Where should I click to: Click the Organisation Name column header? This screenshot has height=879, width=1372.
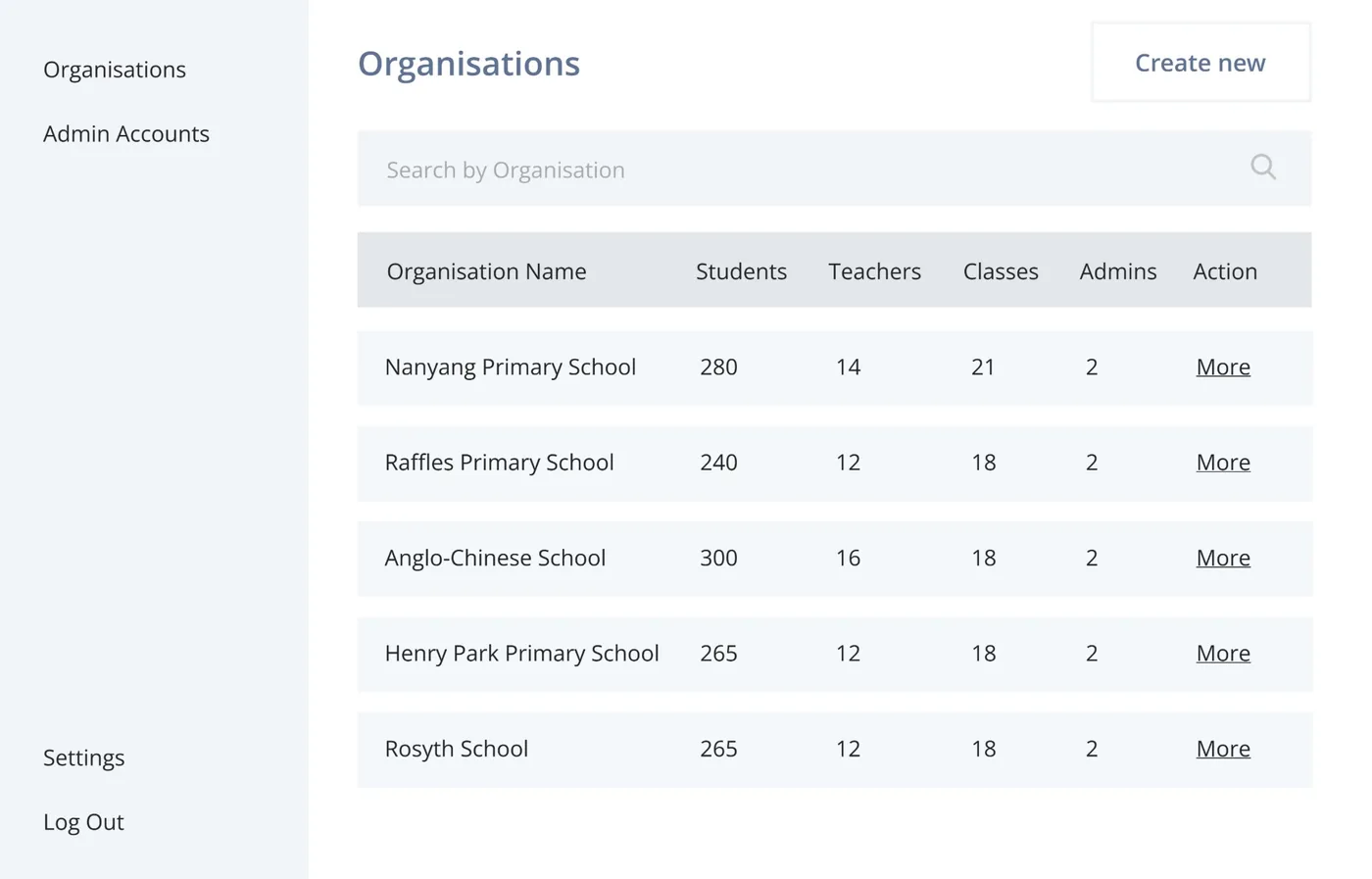point(486,271)
